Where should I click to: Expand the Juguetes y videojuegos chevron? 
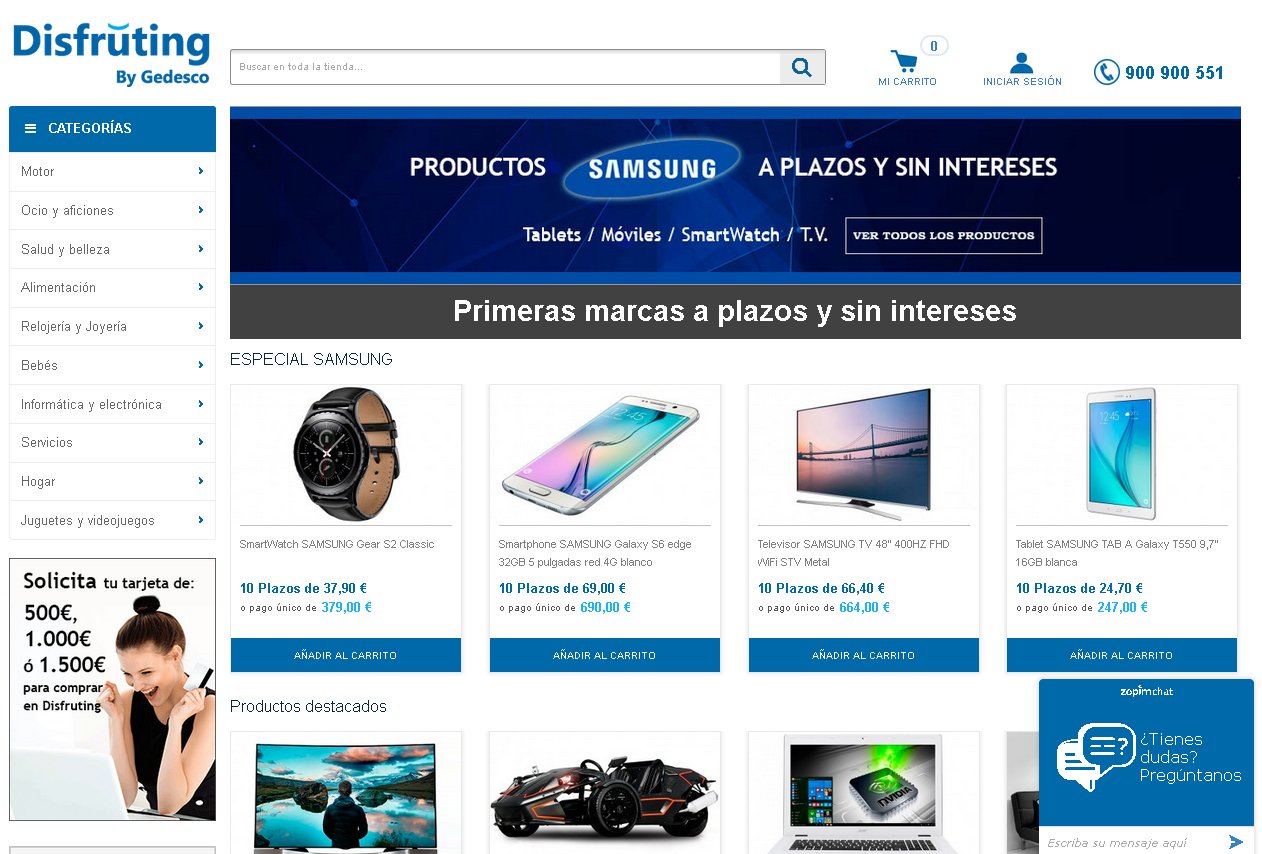click(201, 520)
